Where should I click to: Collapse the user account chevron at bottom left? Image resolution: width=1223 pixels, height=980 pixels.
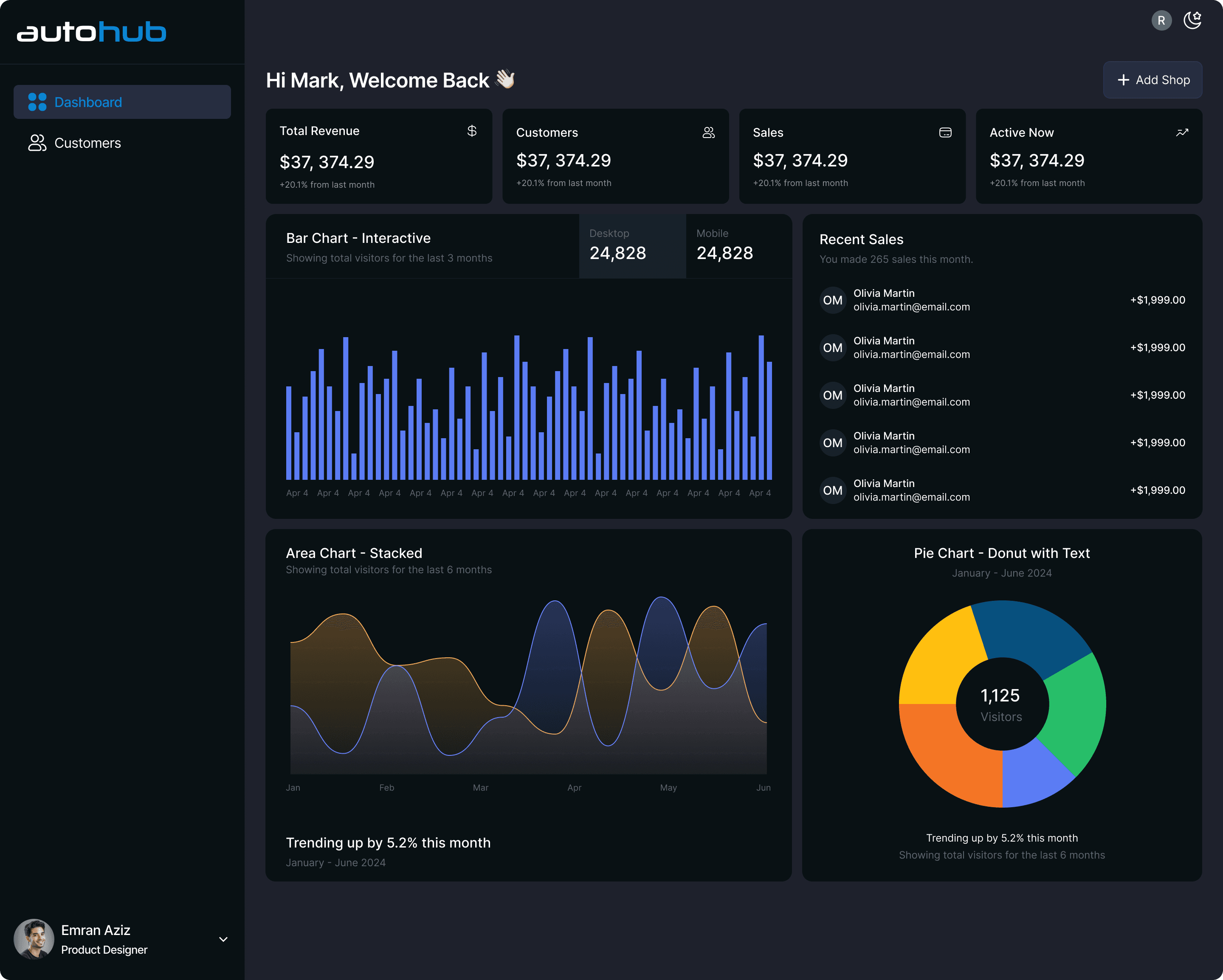[223, 939]
